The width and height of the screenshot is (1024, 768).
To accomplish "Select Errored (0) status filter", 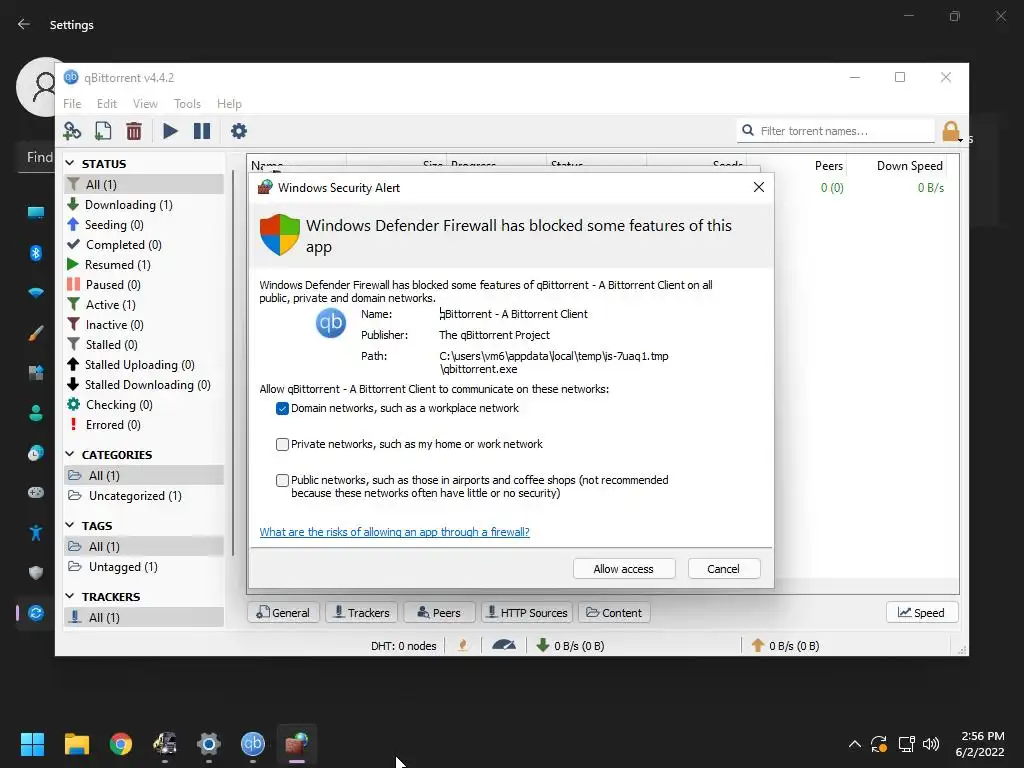I will tap(113, 424).
